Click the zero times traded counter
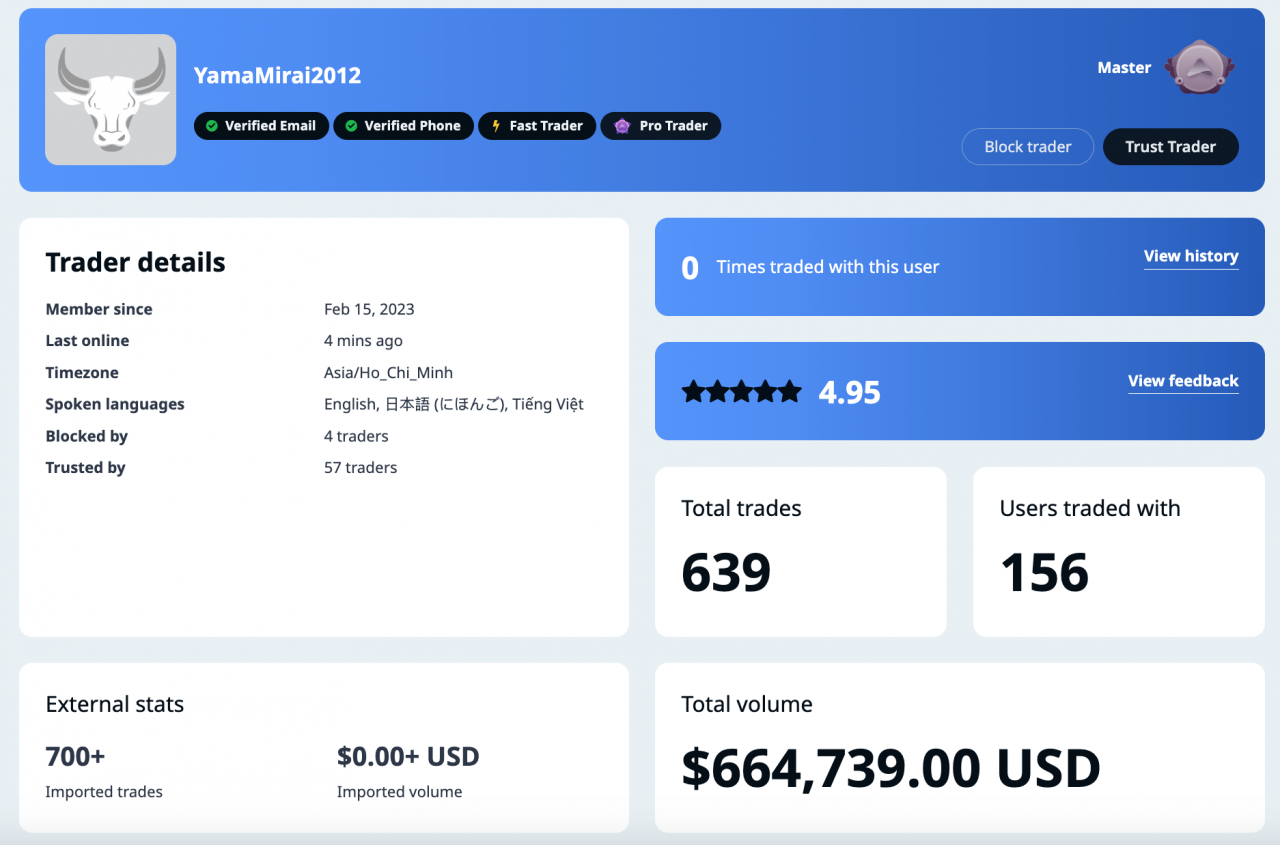 (689, 266)
